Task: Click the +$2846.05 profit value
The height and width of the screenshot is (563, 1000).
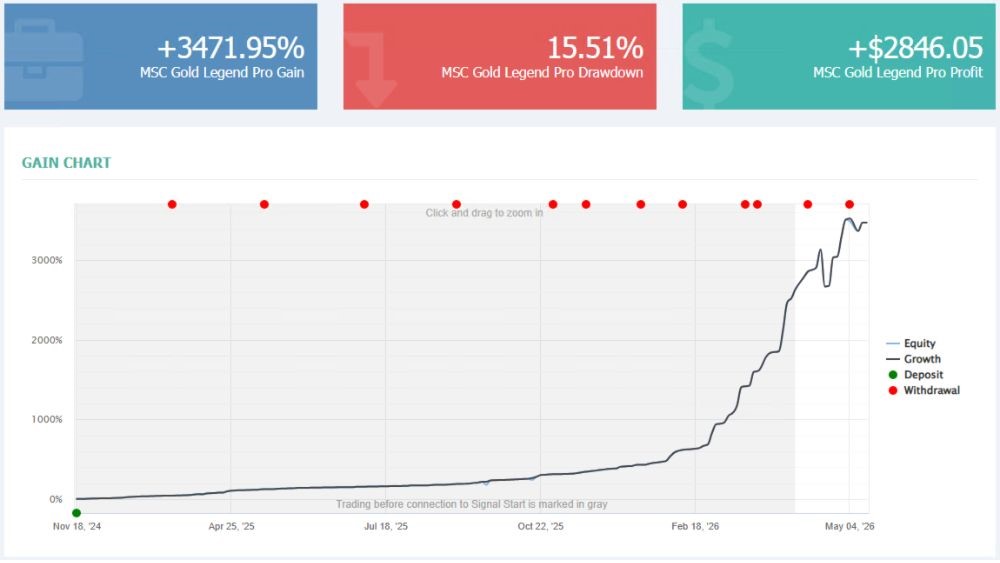Action: click(x=915, y=48)
